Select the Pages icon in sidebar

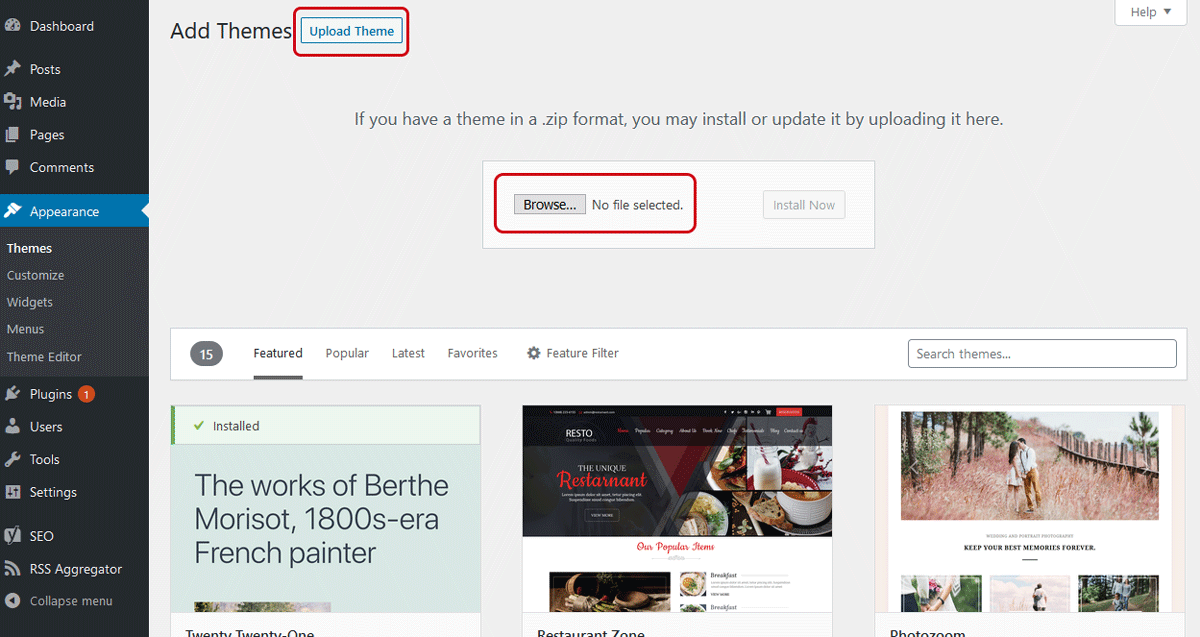click(13, 135)
